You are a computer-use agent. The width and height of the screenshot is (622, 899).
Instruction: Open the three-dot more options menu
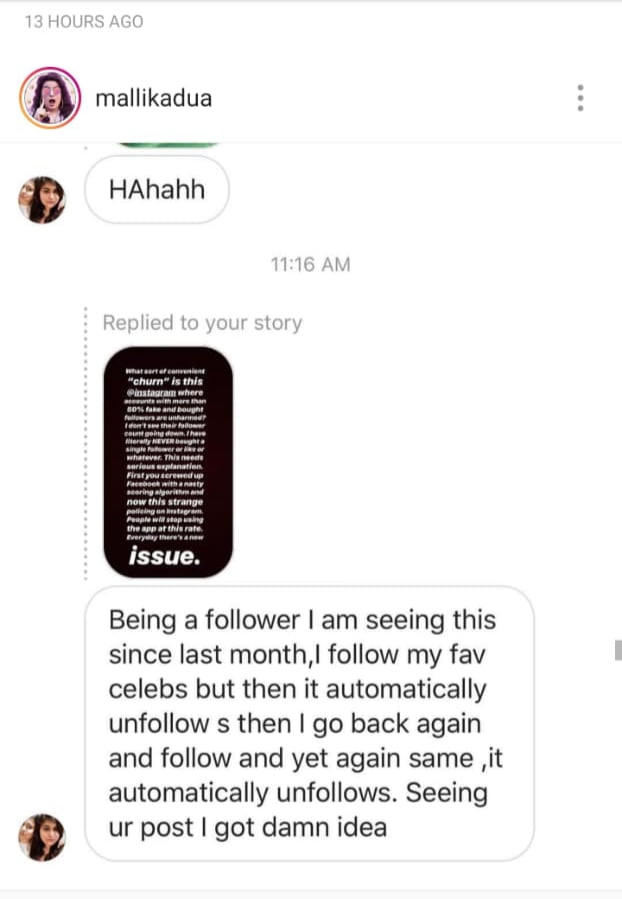580,98
